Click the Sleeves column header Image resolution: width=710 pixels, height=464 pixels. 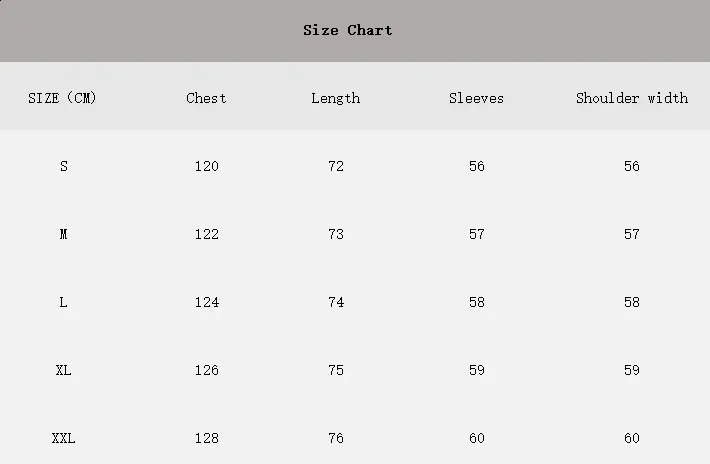(476, 98)
